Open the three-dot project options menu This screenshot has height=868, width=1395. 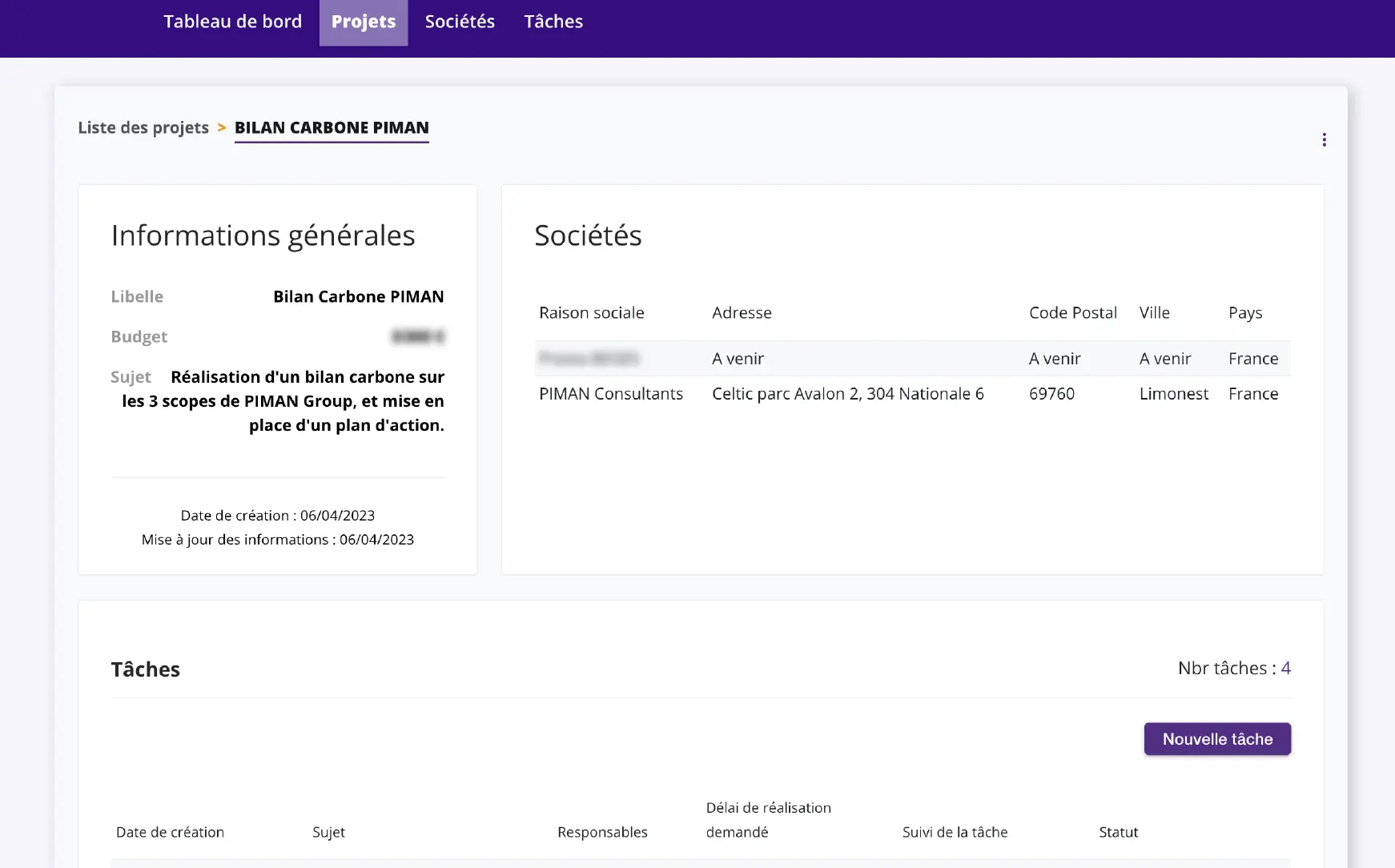[1324, 140]
